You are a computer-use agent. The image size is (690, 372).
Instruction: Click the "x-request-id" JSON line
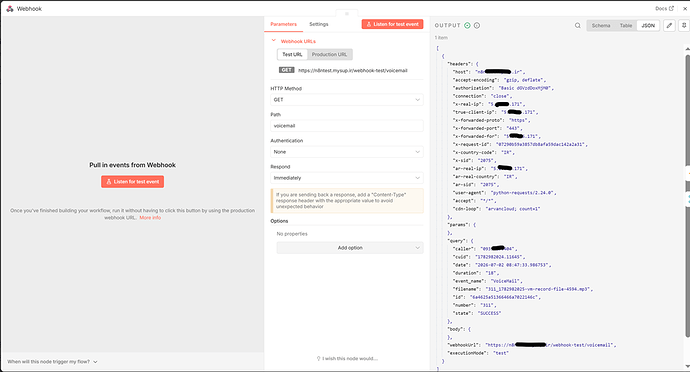point(520,144)
